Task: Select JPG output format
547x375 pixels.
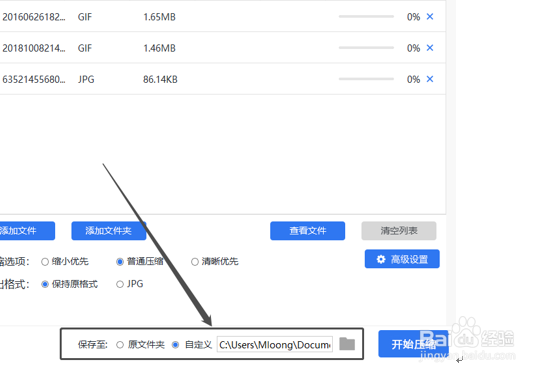Action: pos(120,284)
